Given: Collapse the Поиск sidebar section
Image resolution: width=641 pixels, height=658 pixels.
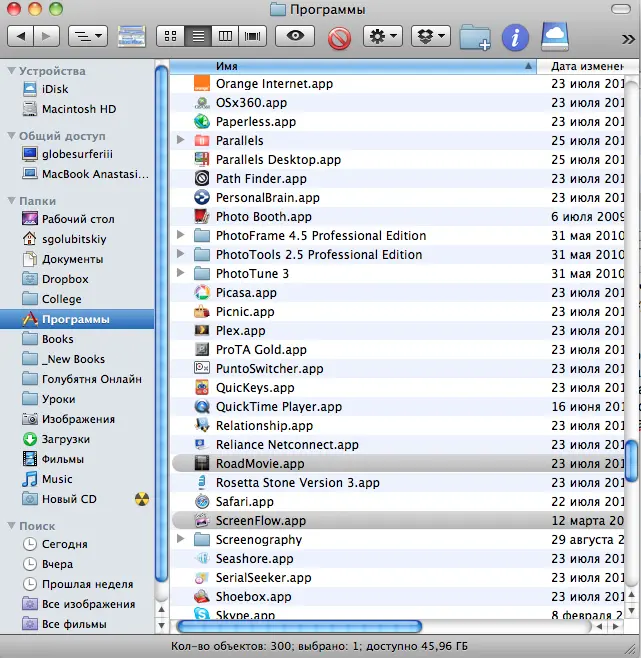Looking at the screenshot, I should point(12,525).
